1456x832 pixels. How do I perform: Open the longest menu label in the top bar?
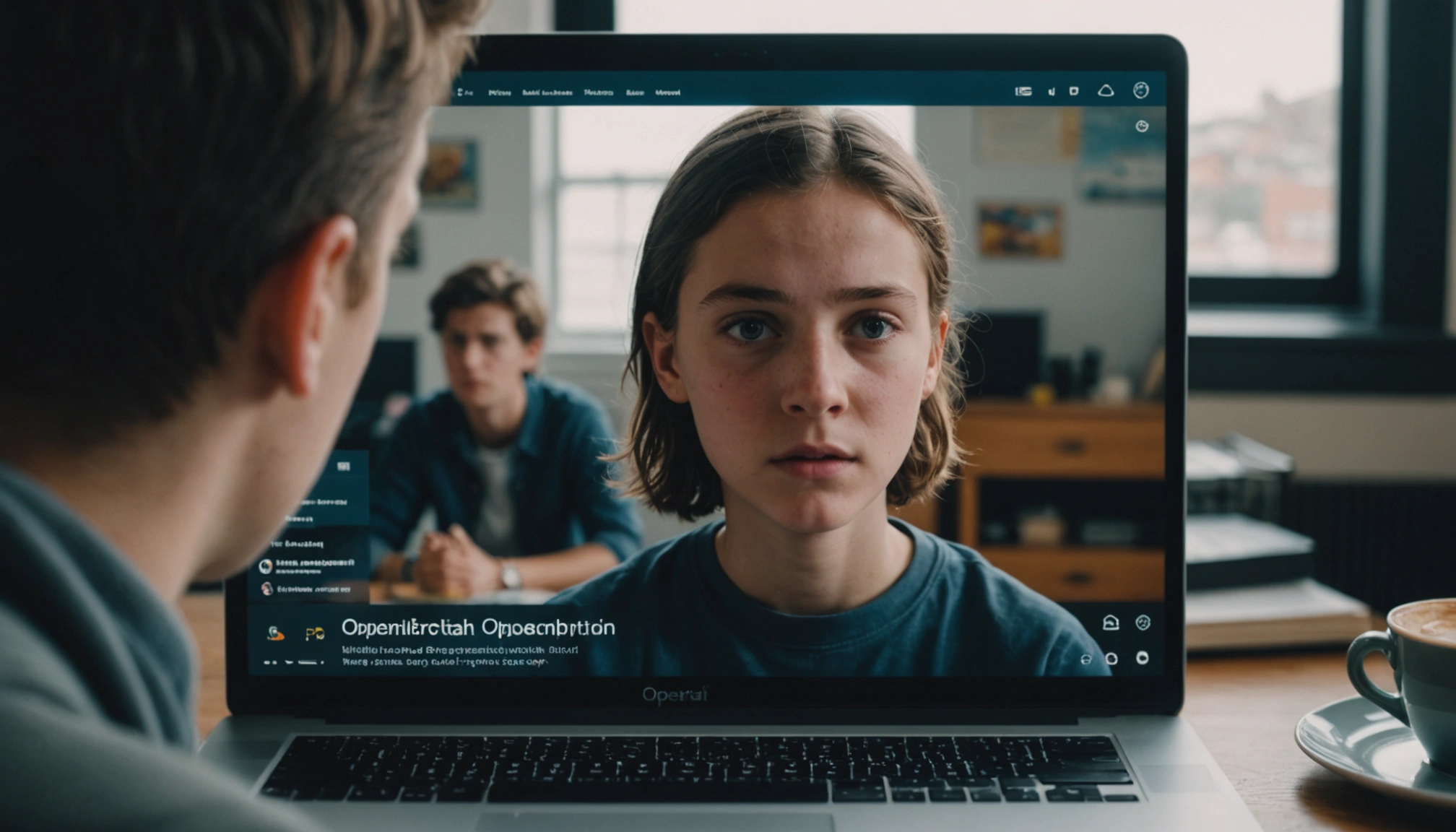pos(547,92)
